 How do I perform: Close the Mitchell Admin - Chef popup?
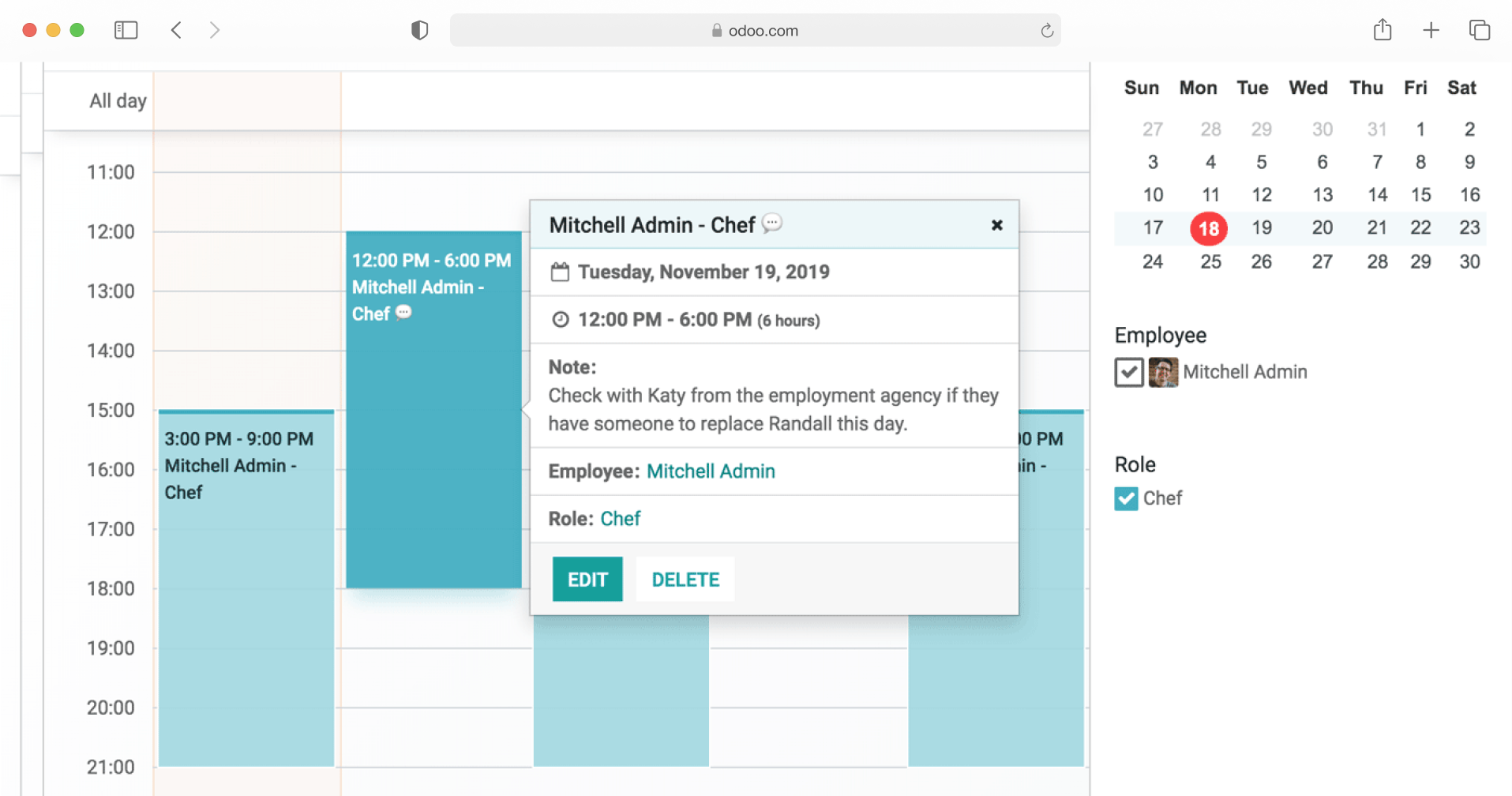click(x=996, y=225)
